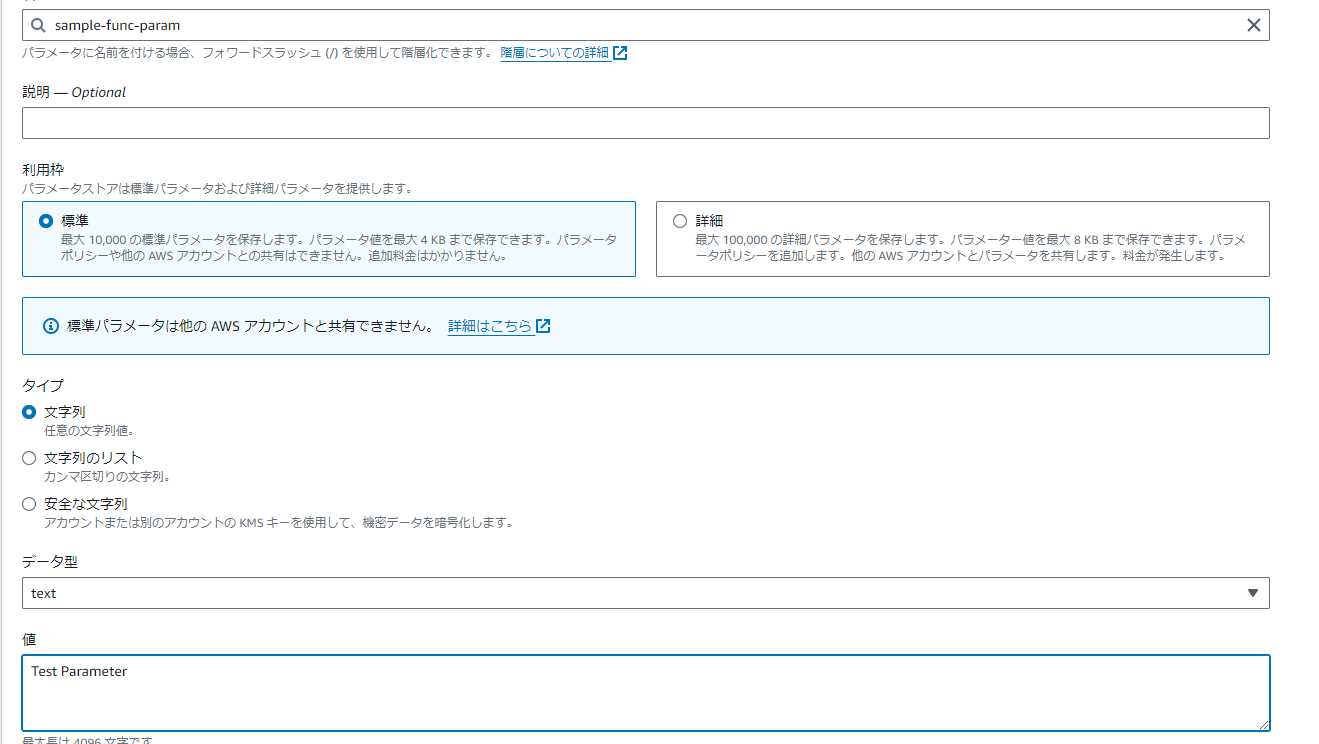Click into the 値 textarea with Test Parameter
1319x744 pixels.
(645, 693)
